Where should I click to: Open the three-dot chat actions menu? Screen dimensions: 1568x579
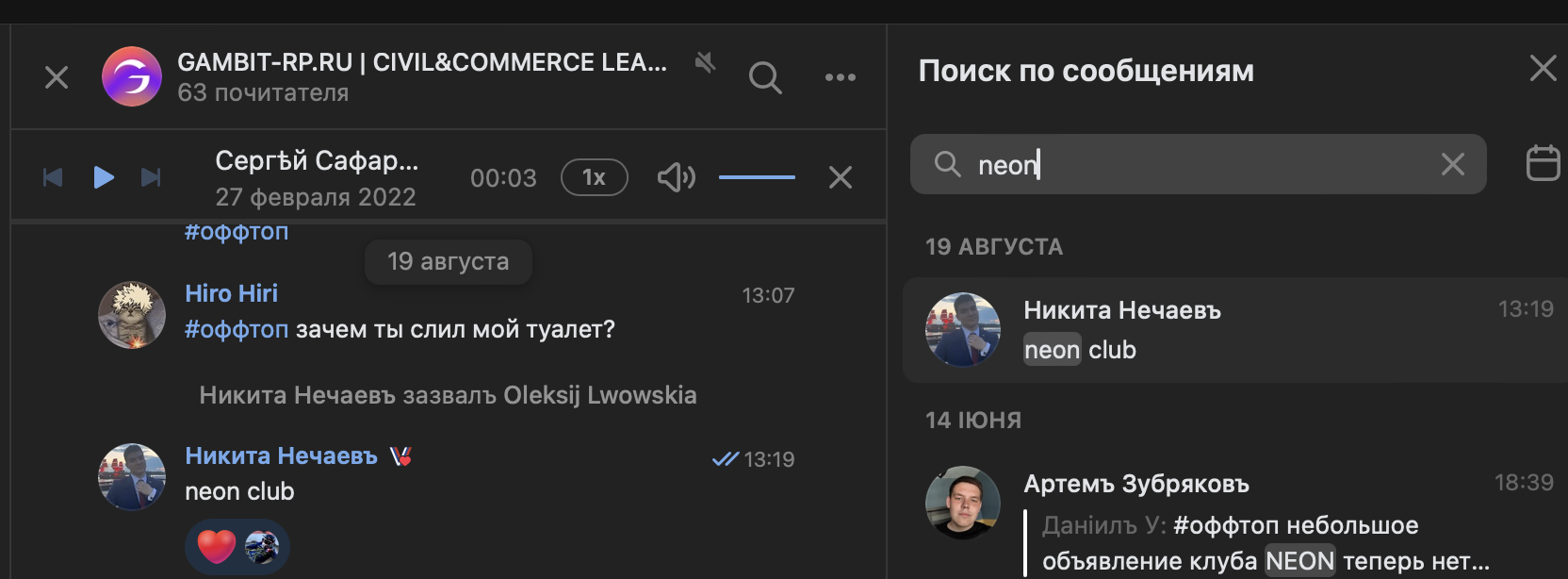[840, 77]
